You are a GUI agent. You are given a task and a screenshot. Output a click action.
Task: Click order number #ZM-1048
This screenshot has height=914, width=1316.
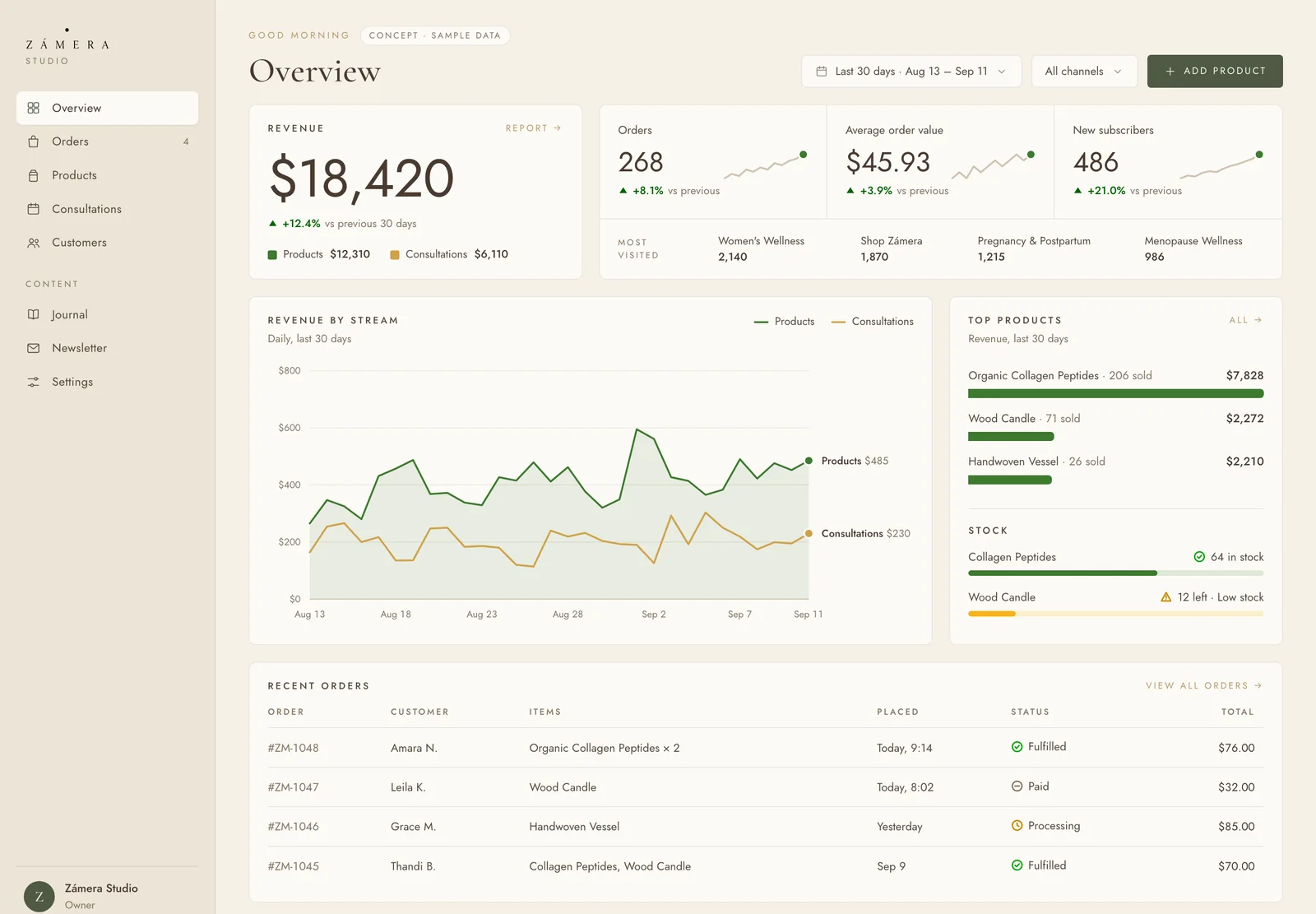293,748
